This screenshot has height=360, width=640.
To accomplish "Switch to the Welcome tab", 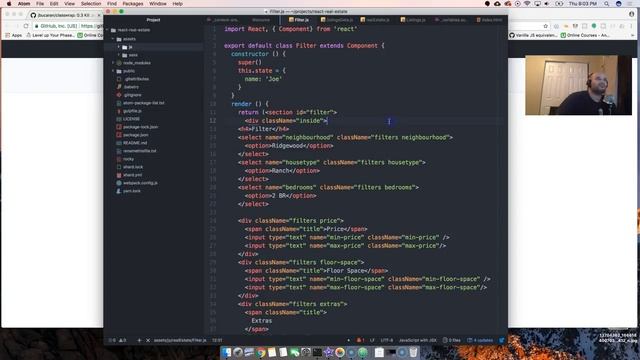I will click(260, 20).
